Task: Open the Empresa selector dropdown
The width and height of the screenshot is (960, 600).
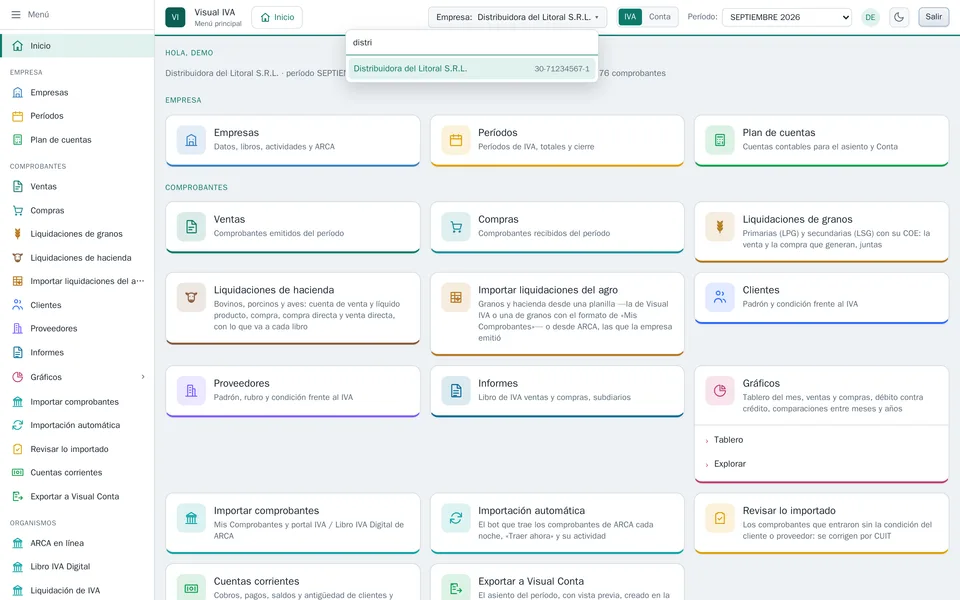Action: (517, 17)
